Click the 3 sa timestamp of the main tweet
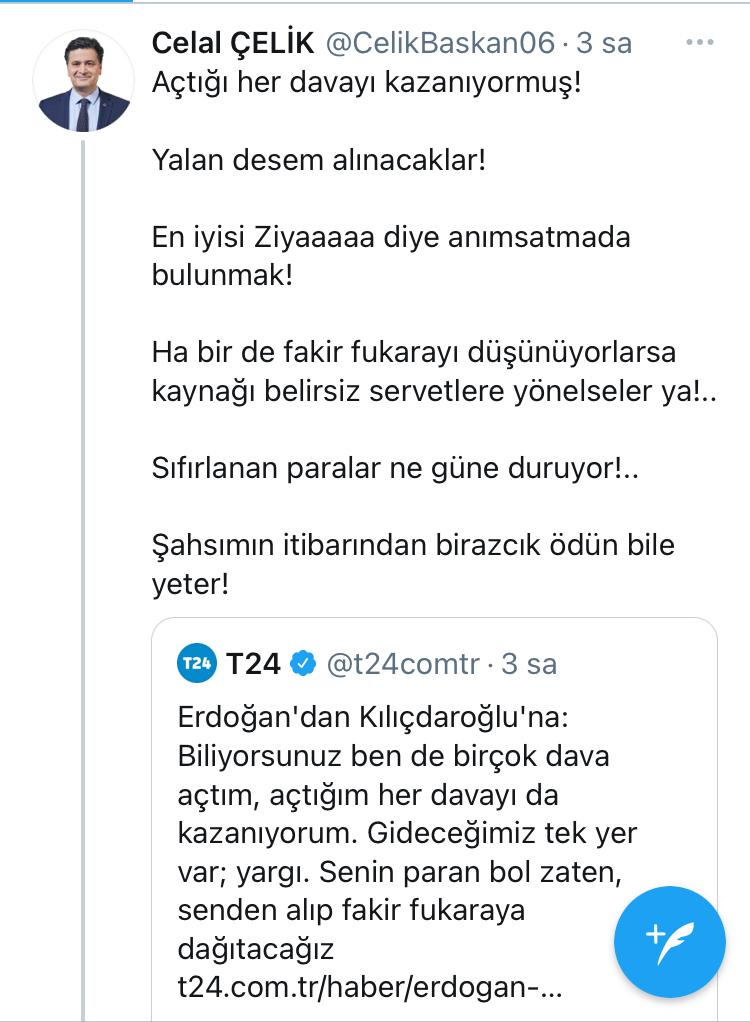 click(x=605, y=43)
